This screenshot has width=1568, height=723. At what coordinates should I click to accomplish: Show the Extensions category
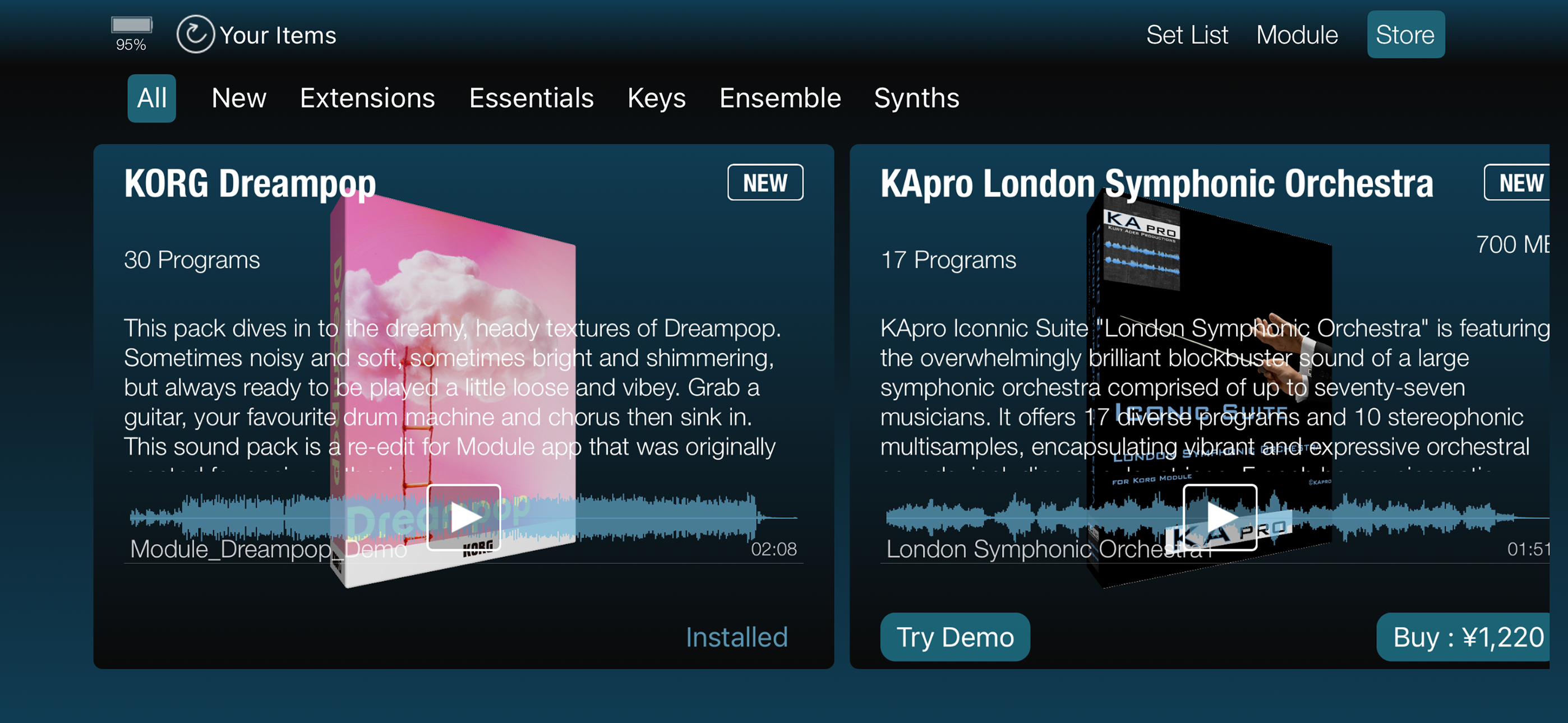pos(367,99)
